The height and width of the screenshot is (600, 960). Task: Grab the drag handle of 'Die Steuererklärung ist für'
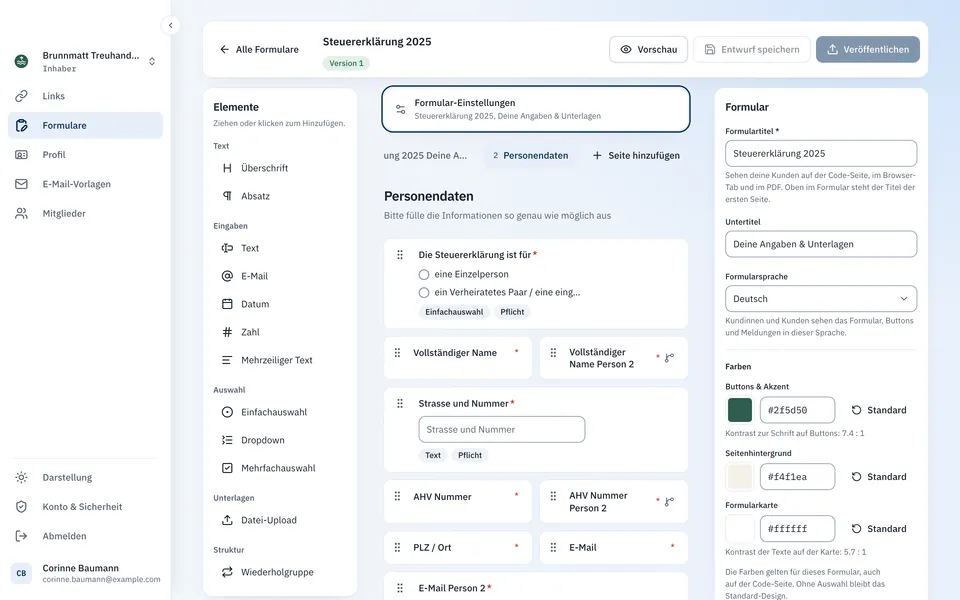400,255
